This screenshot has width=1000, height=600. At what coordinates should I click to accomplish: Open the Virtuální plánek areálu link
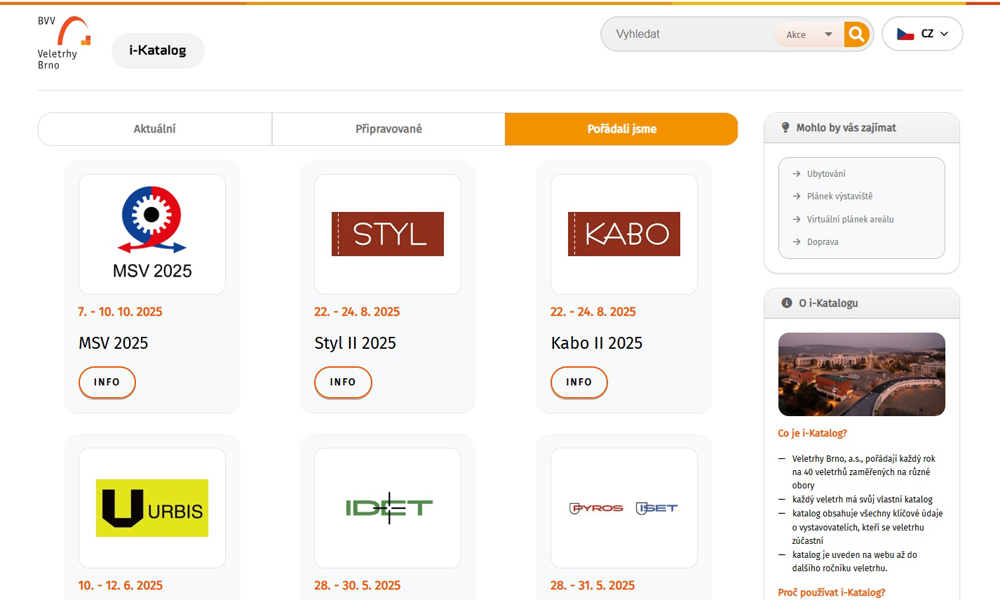pyautogui.click(x=850, y=219)
